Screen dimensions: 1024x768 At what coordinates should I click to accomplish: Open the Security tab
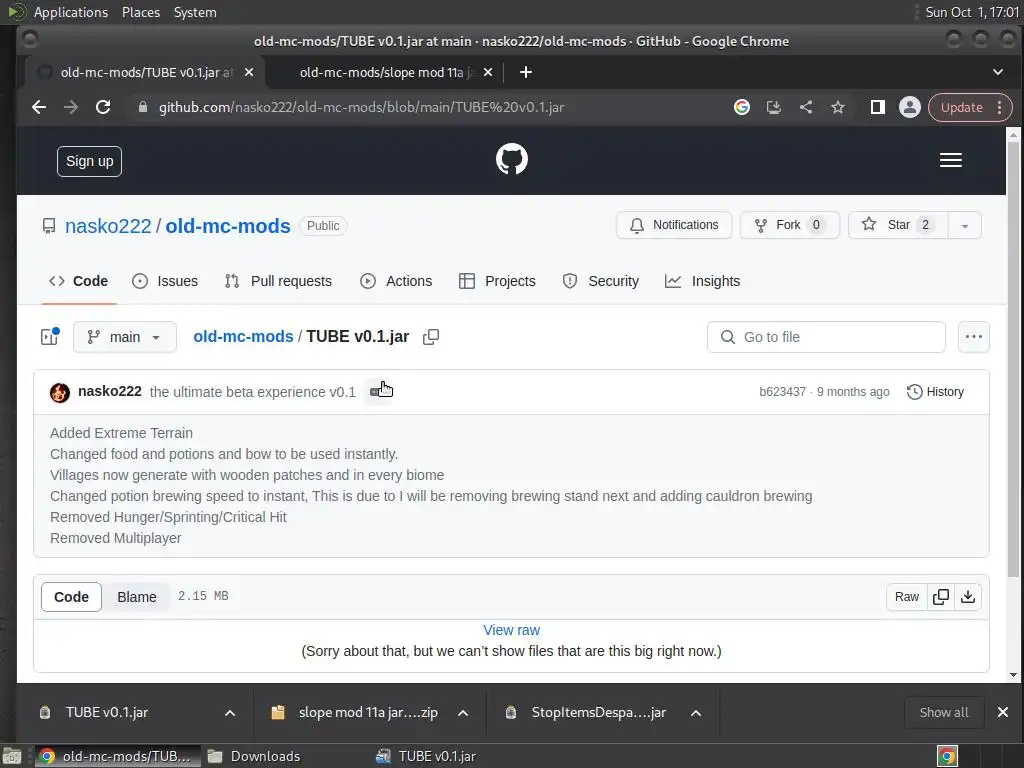click(601, 281)
